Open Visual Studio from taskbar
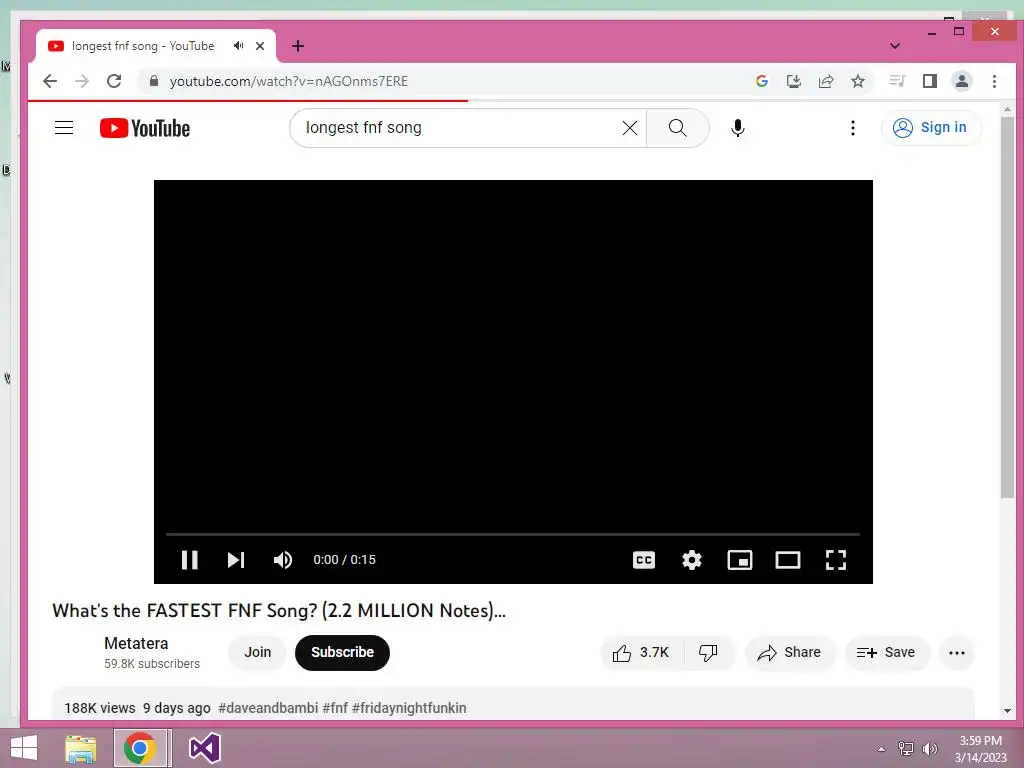The image size is (1024, 768). 204,748
